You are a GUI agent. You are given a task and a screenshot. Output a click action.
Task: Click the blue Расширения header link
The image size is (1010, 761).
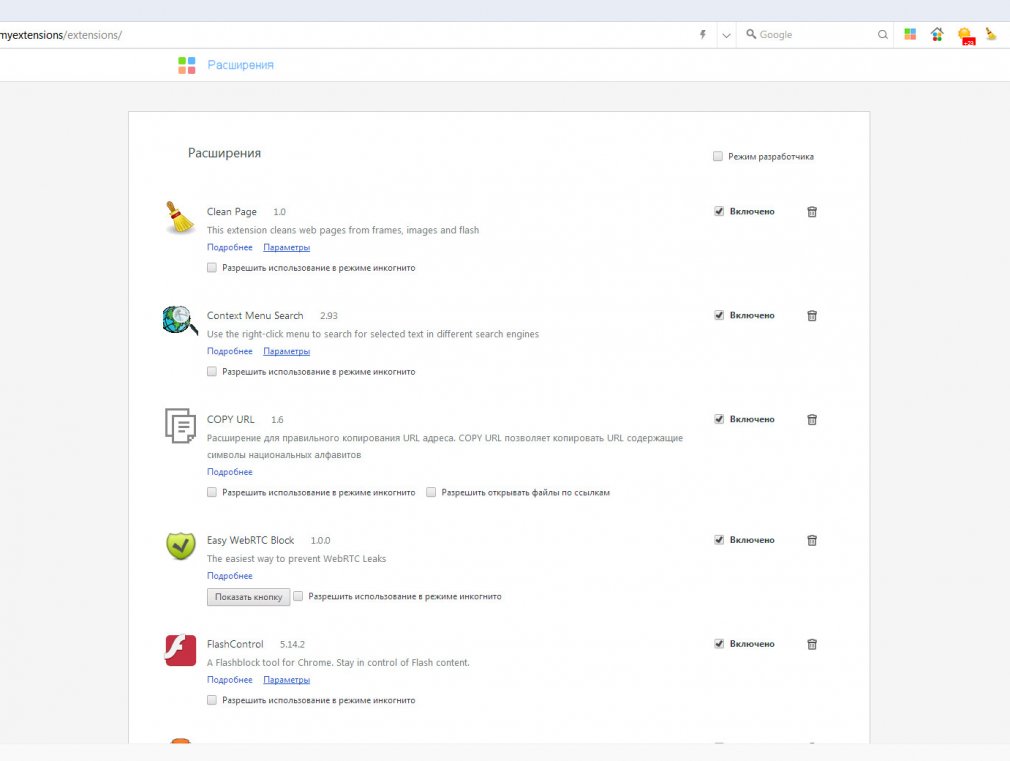[240, 65]
